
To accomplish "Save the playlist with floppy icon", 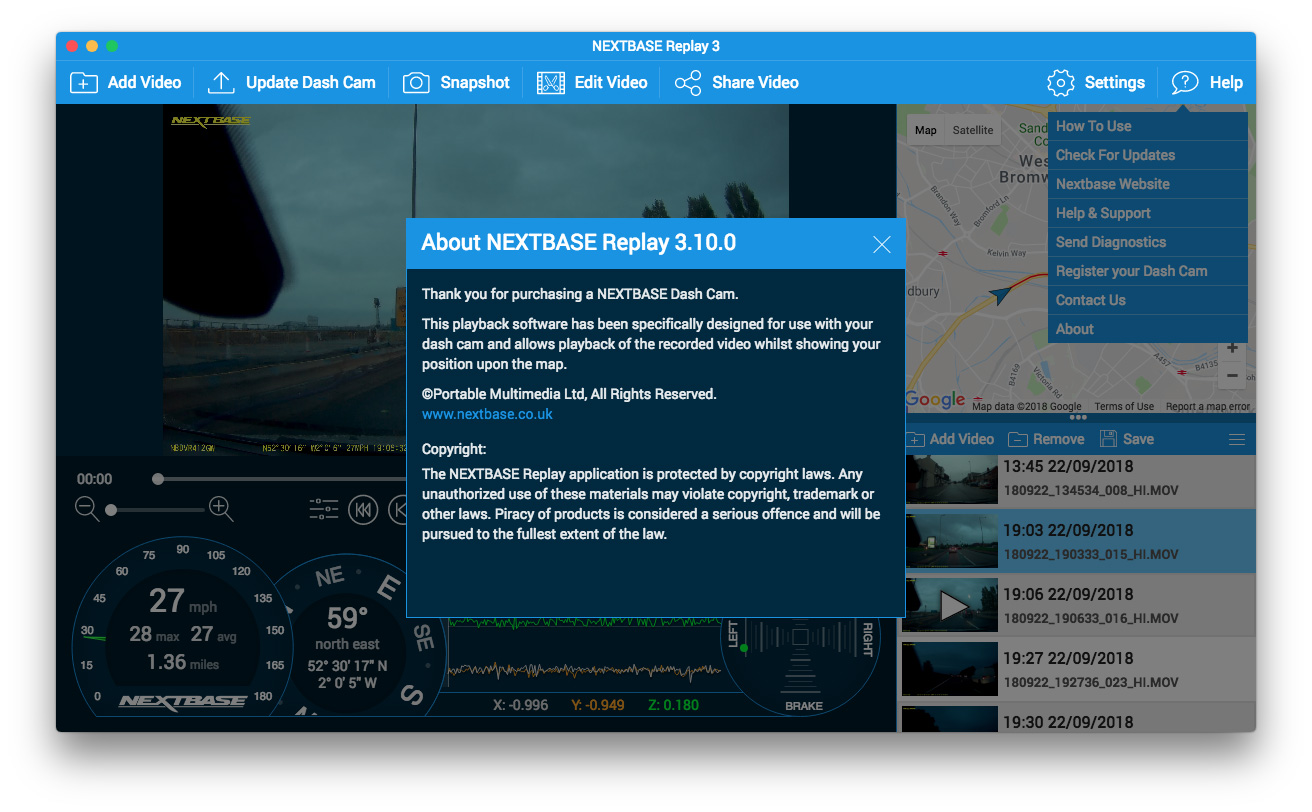I will tap(1108, 439).
